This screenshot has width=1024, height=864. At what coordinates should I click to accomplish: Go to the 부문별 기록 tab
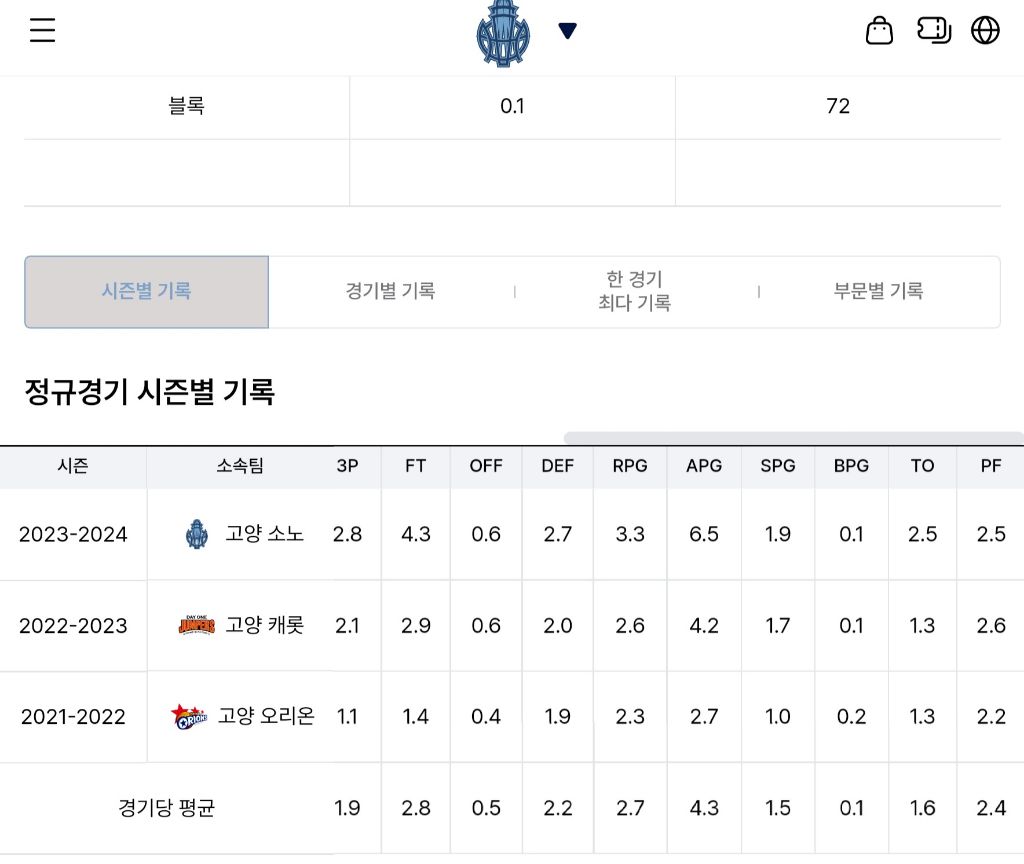click(x=878, y=292)
